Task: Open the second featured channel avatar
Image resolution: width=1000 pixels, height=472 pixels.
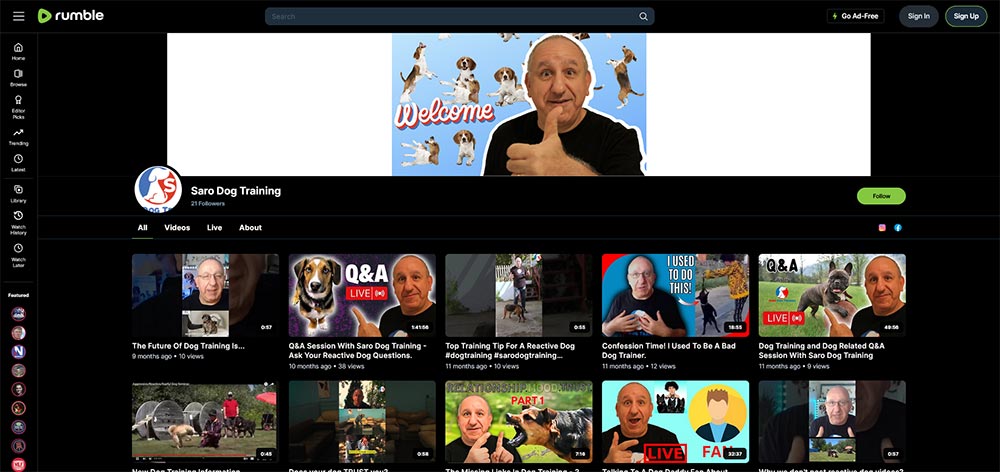Action: [x=18, y=333]
